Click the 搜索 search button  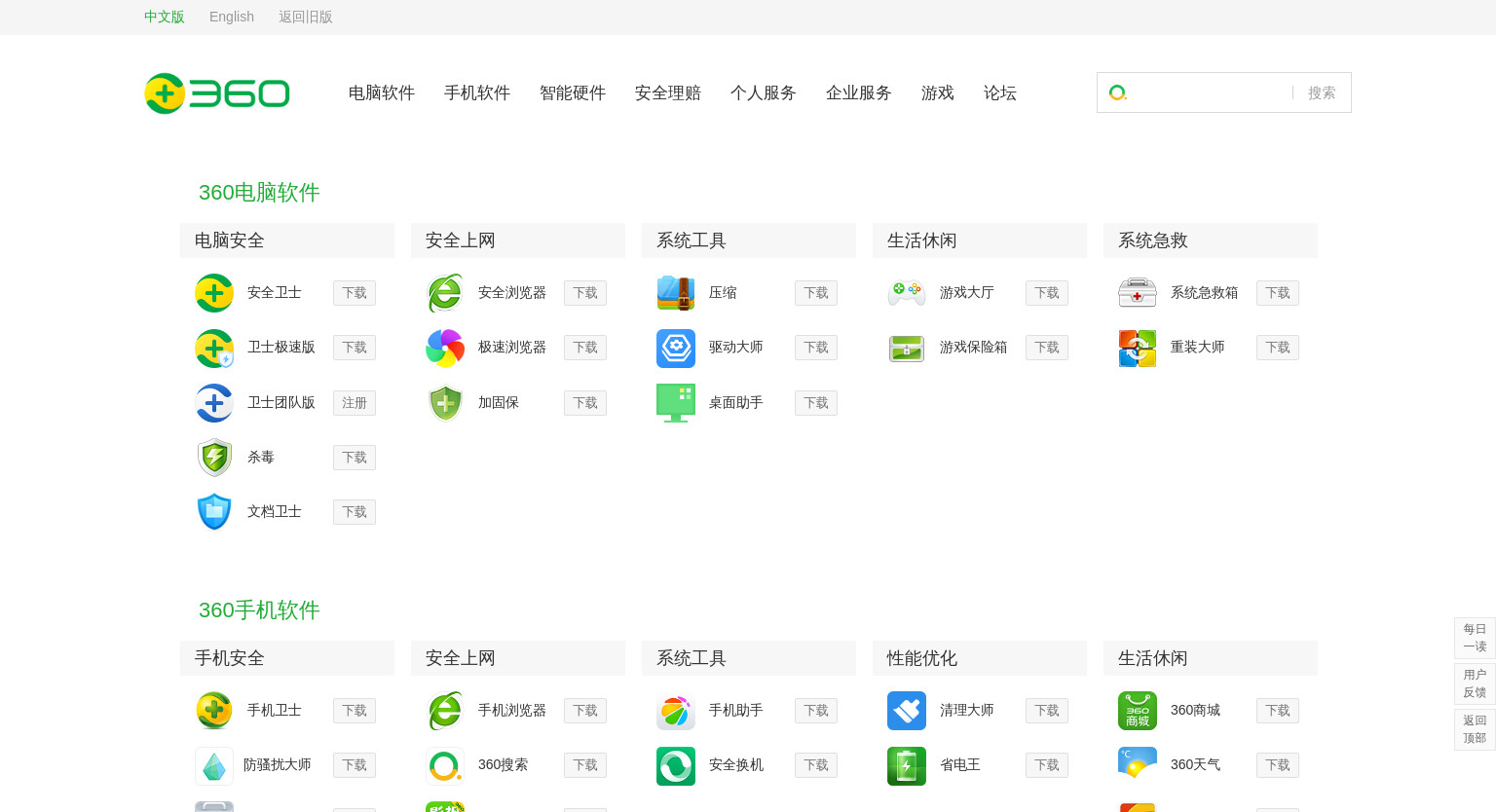coord(1322,92)
